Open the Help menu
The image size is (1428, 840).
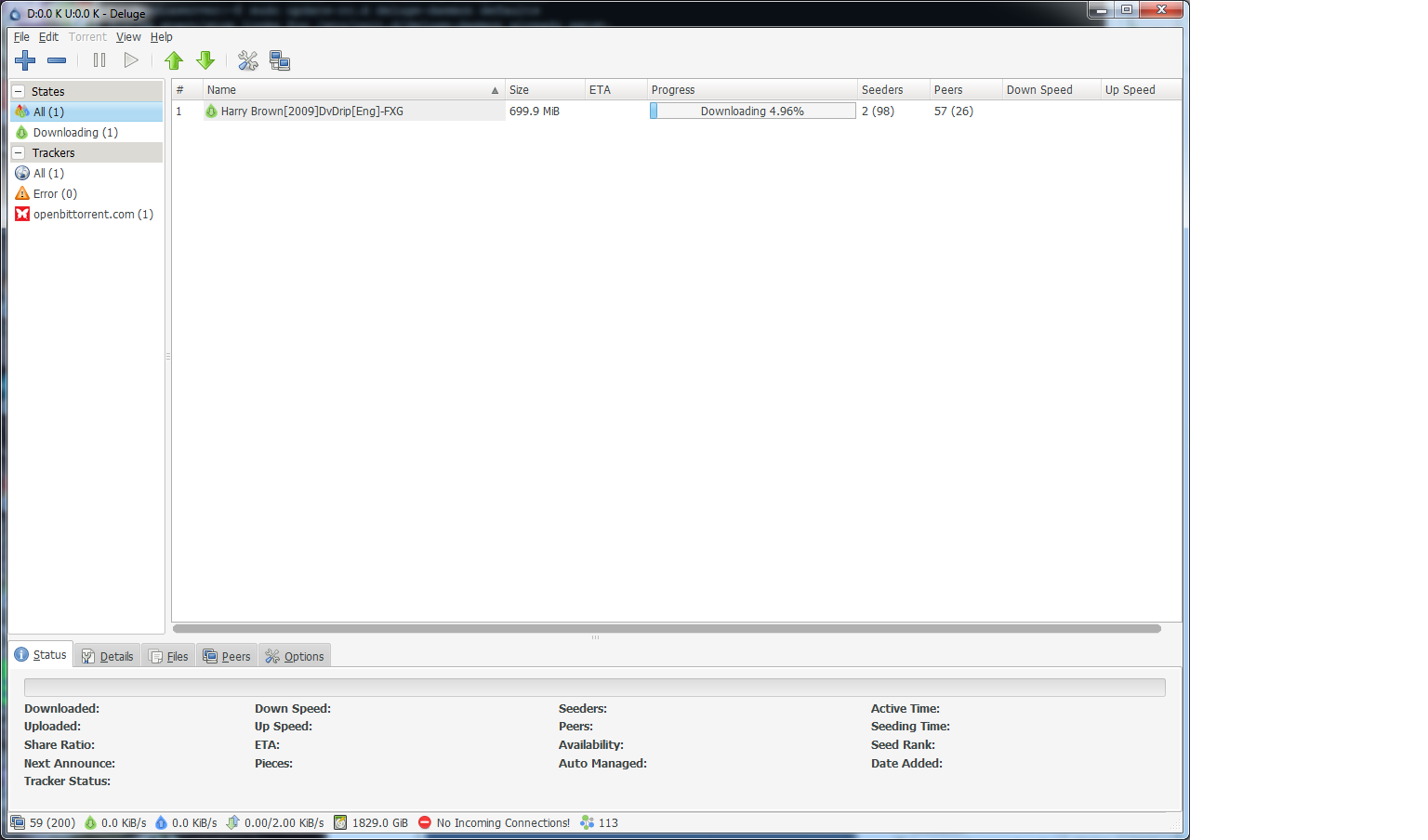point(162,37)
